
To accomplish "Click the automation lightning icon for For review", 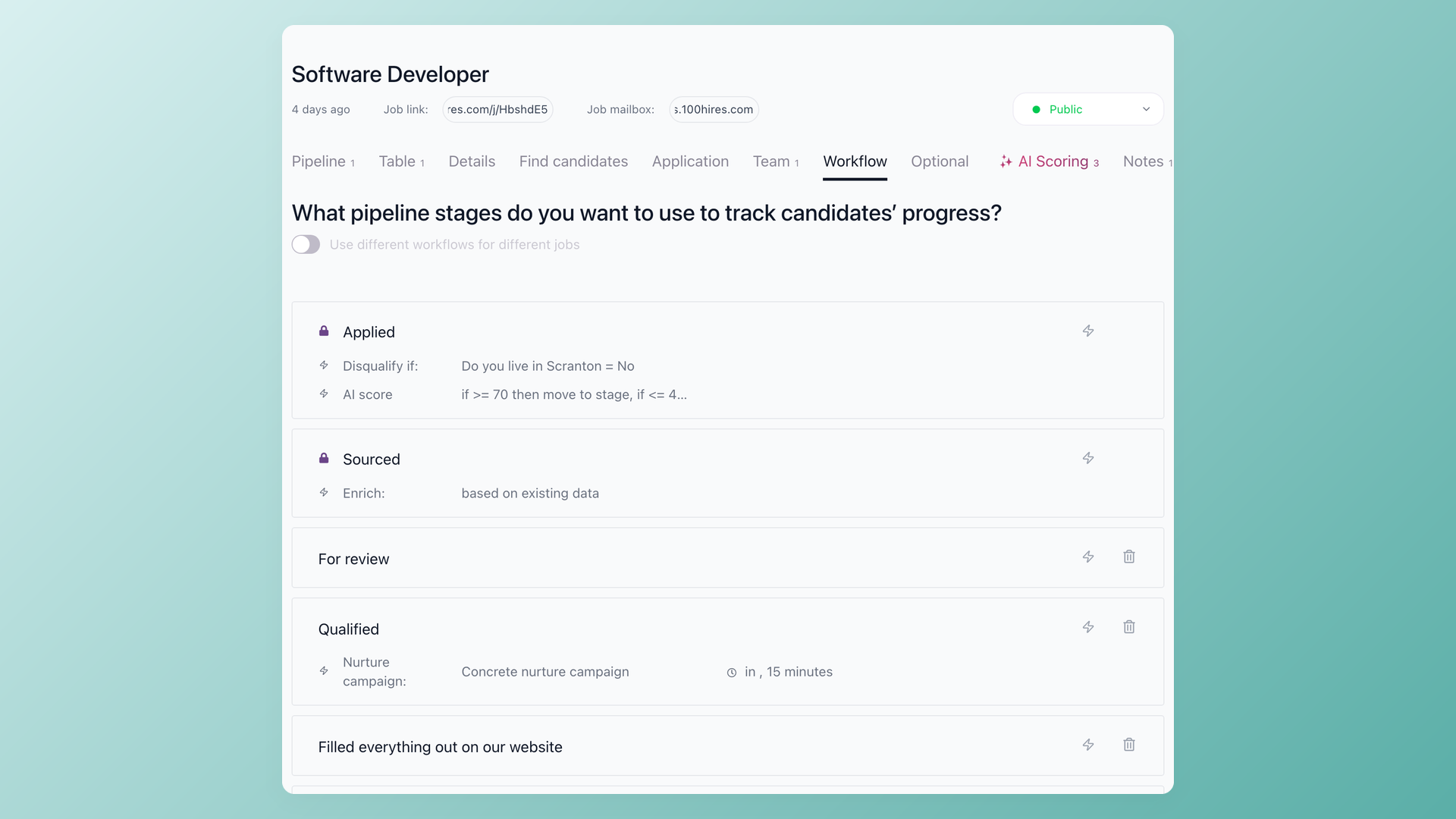I will [x=1088, y=557].
